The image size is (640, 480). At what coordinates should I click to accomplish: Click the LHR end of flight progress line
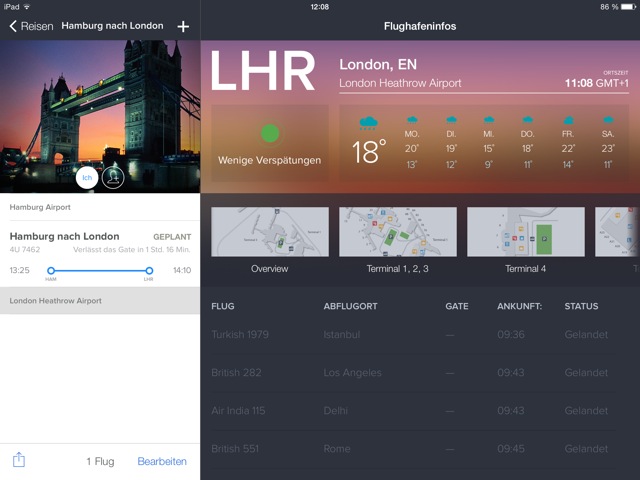pyautogui.click(x=149, y=270)
